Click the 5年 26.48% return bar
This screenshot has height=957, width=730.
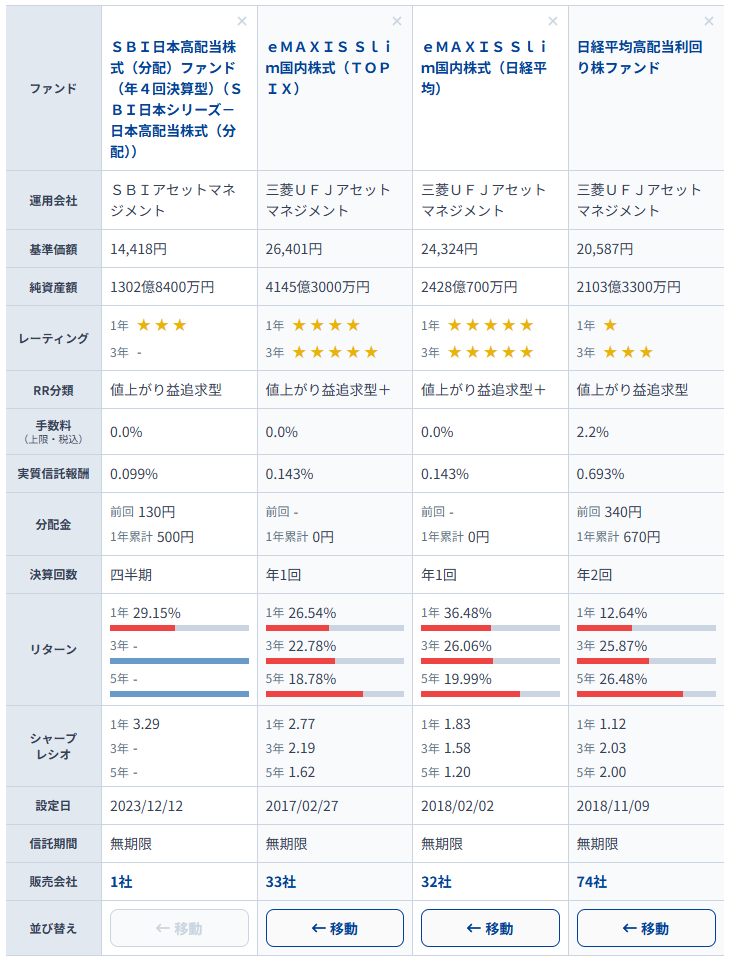click(646, 693)
